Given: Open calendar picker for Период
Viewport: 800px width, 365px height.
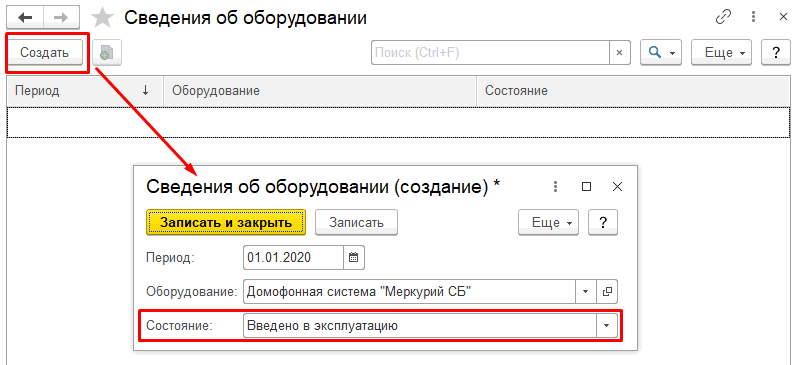Looking at the screenshot, I should pyautogui.click(x=354, y=257).
